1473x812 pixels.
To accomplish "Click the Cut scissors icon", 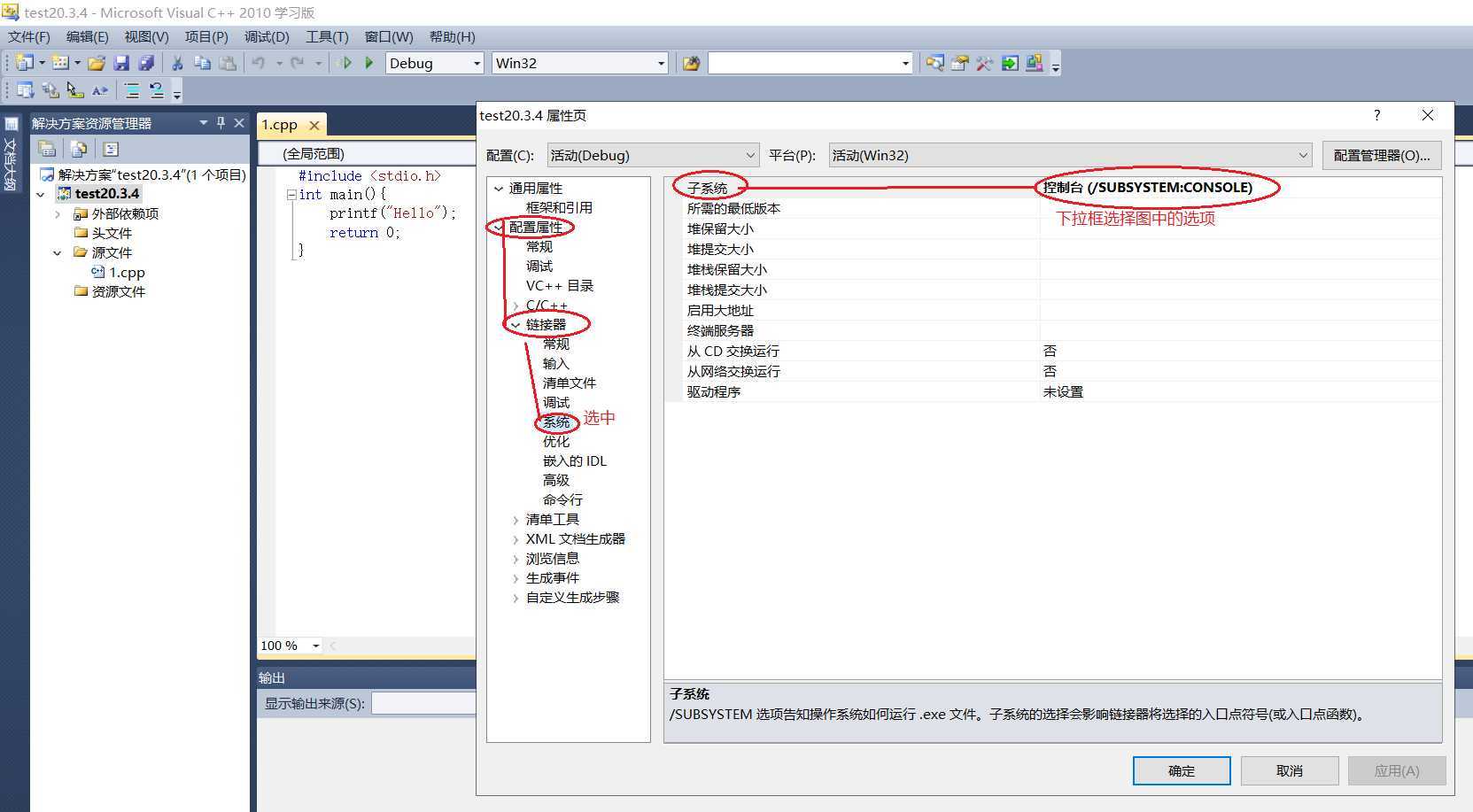I will point(177,63).
